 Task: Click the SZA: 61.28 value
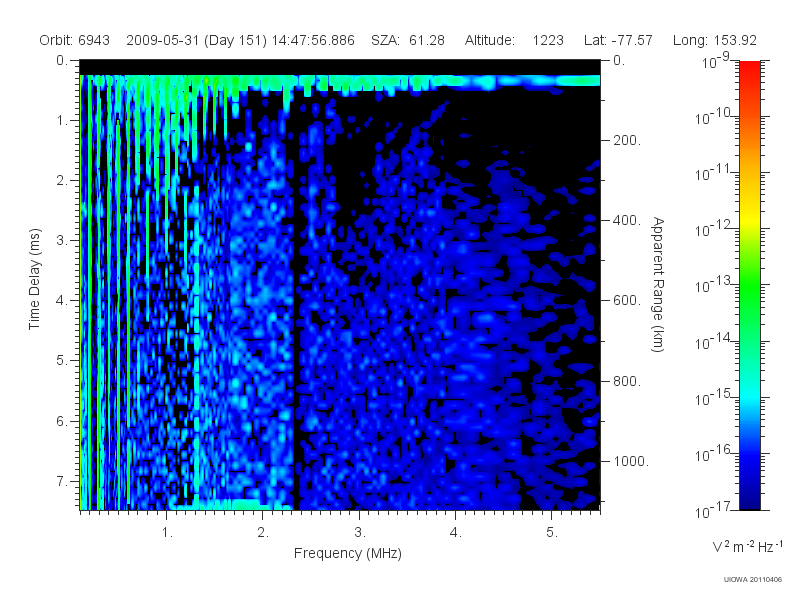[408, 40]
